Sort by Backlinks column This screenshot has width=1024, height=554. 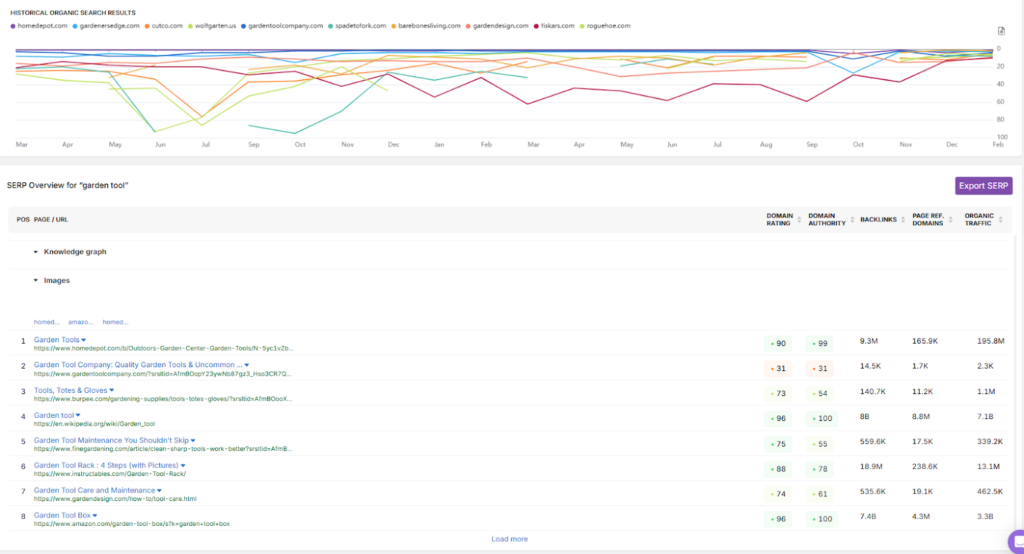click(x=882, y=220)
